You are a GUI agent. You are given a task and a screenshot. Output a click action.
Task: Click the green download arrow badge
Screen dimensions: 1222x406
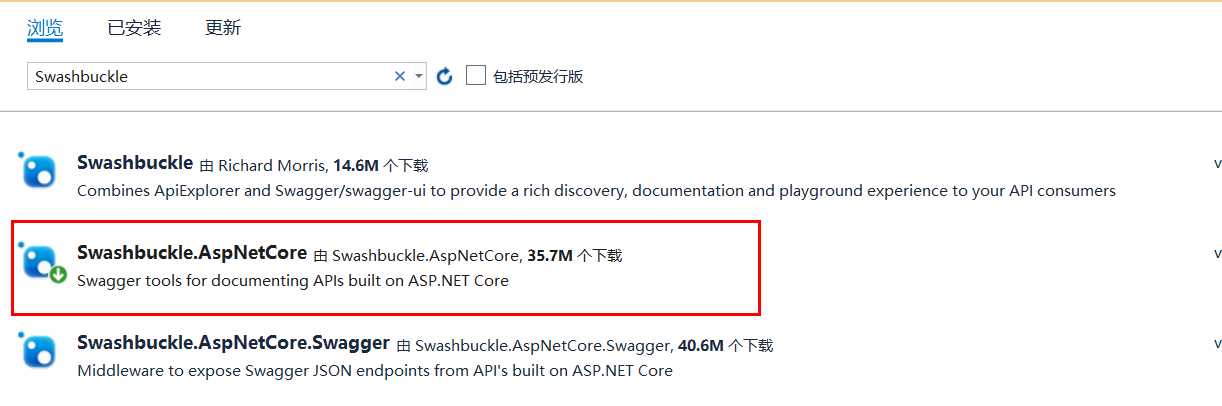(58, 275)
